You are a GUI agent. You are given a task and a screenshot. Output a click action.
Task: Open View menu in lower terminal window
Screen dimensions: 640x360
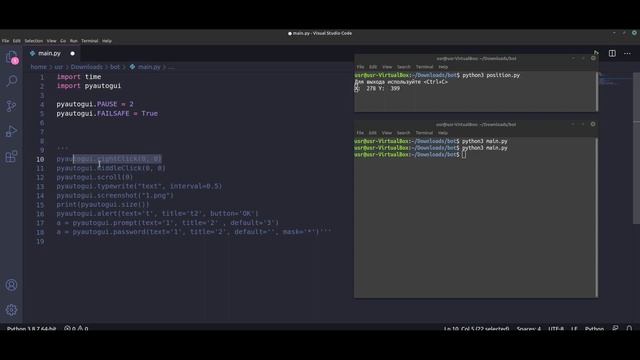pyautogui.click(x=387, y=133)
